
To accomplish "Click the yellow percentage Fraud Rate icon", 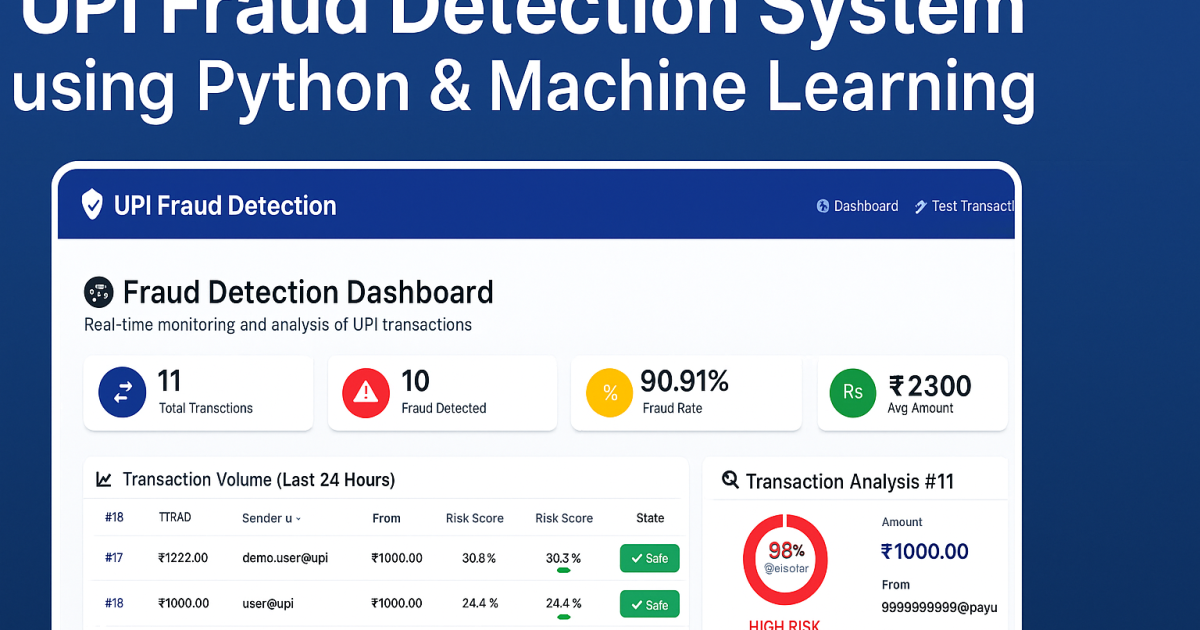I will [609, 392].
